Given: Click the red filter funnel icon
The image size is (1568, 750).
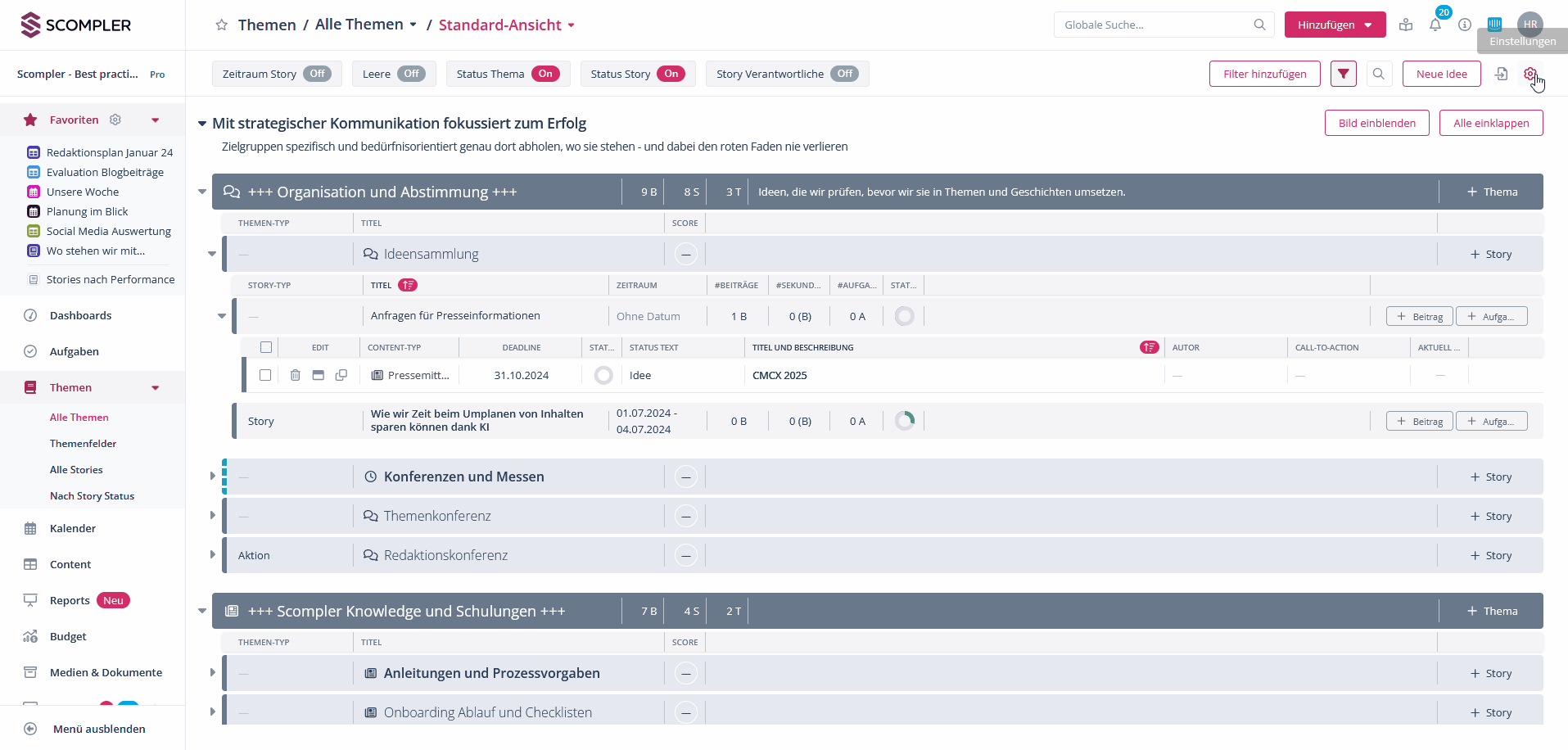Looking at the screenshot, I should 1343,74.
